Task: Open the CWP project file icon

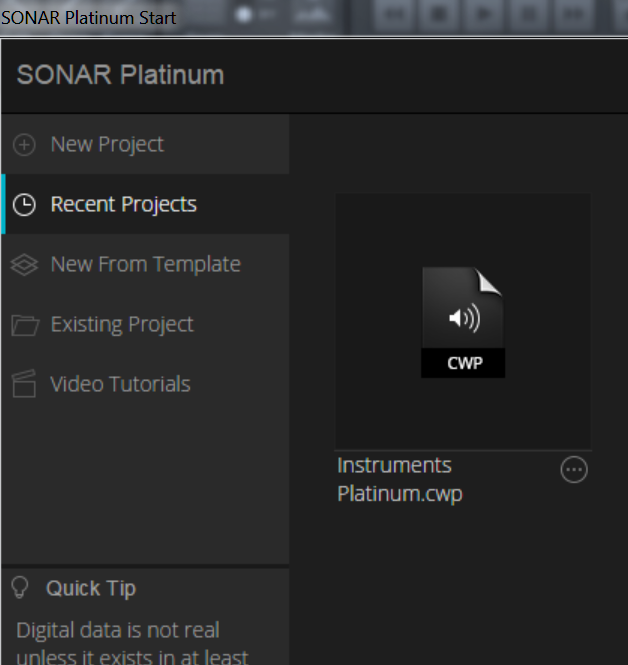Action: coord(462,322)
